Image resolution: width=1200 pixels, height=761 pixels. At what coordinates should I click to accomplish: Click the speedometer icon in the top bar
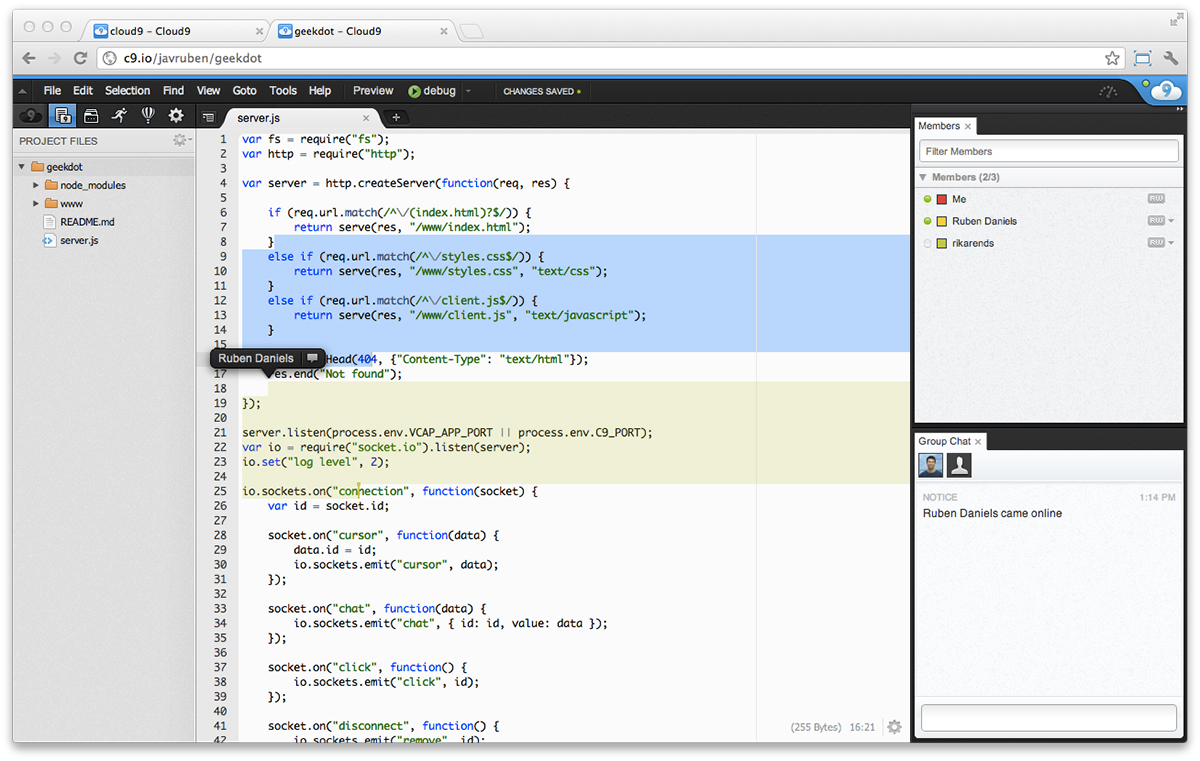pos(1108,91)
